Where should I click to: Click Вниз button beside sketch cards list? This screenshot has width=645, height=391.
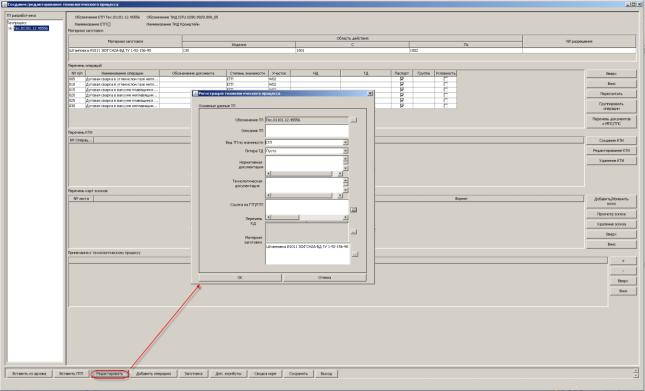click(611, 244)
